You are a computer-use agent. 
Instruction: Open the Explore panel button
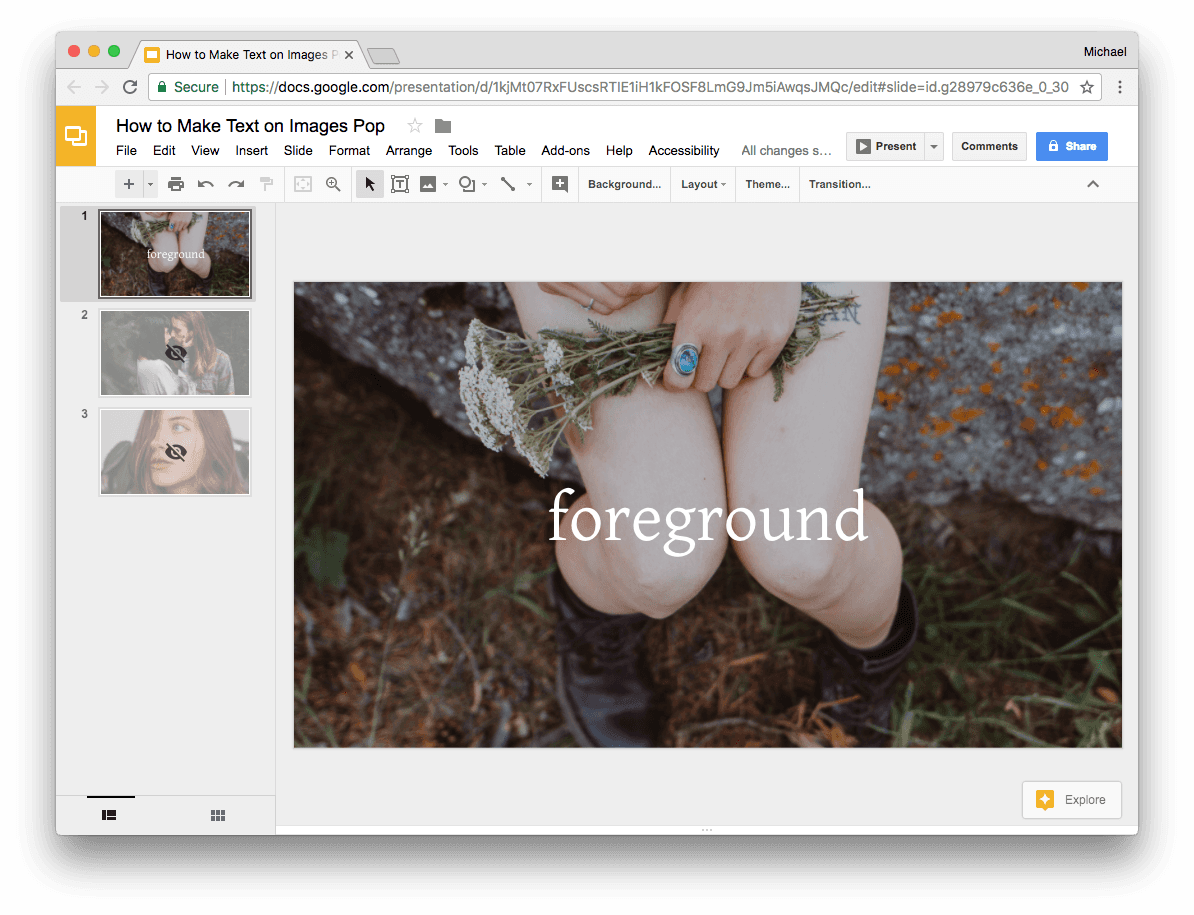coord(1071,800)
